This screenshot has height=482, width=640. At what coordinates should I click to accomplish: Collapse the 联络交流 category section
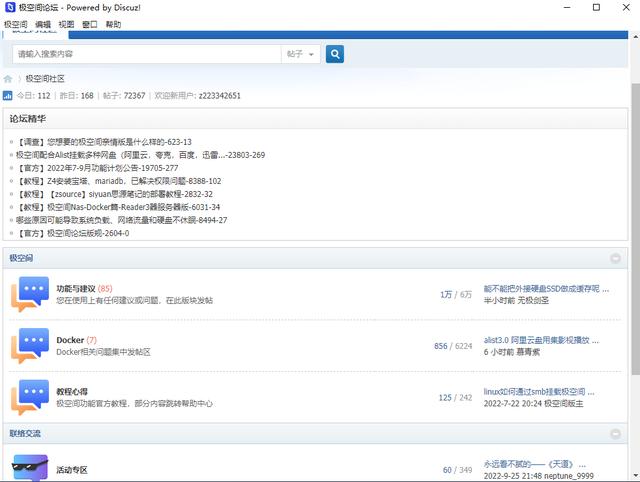point(616,433)
